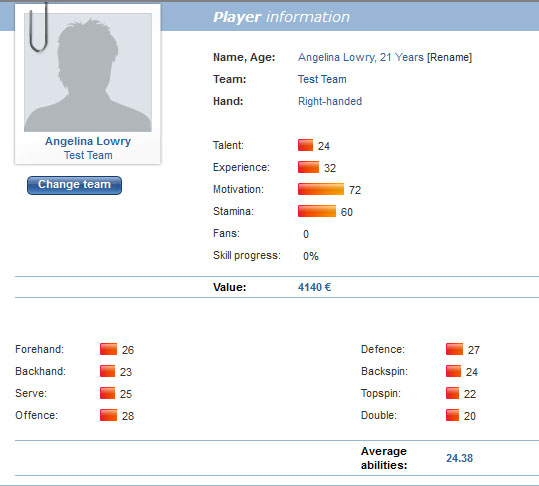Click the Double skill bar
The width and height of the screenshot is (539, 486).
[x=452, y=415]
